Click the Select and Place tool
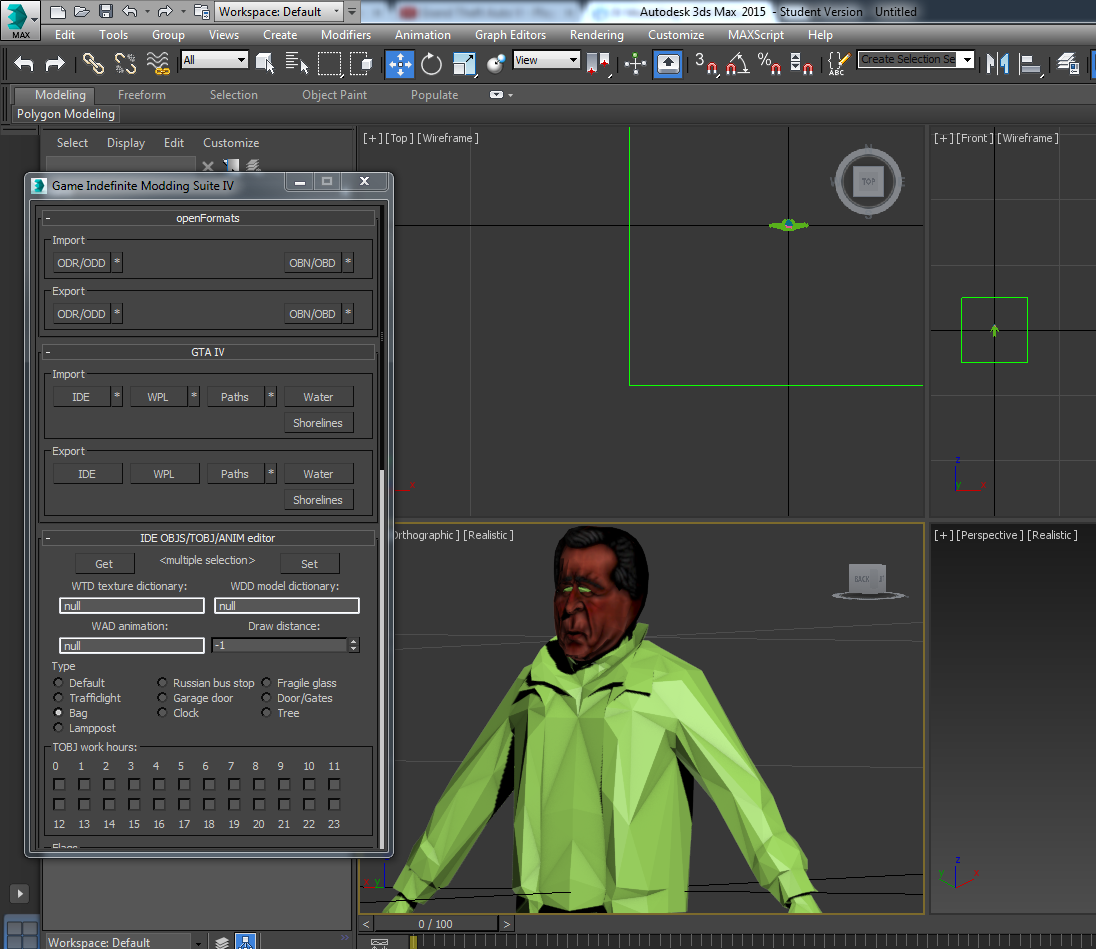 (496, 64)
